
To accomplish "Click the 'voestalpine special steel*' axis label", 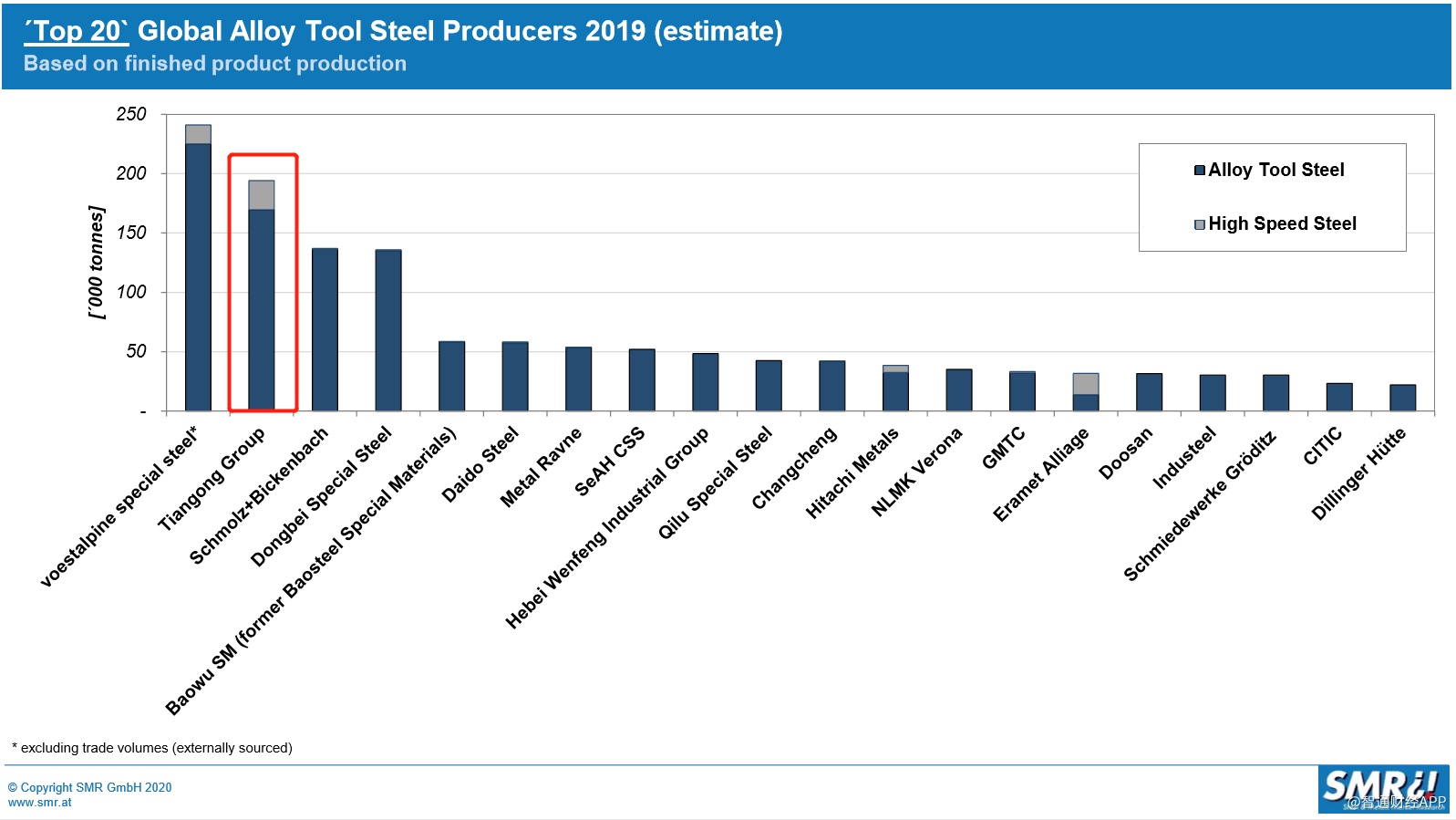I will coord(119,506).
